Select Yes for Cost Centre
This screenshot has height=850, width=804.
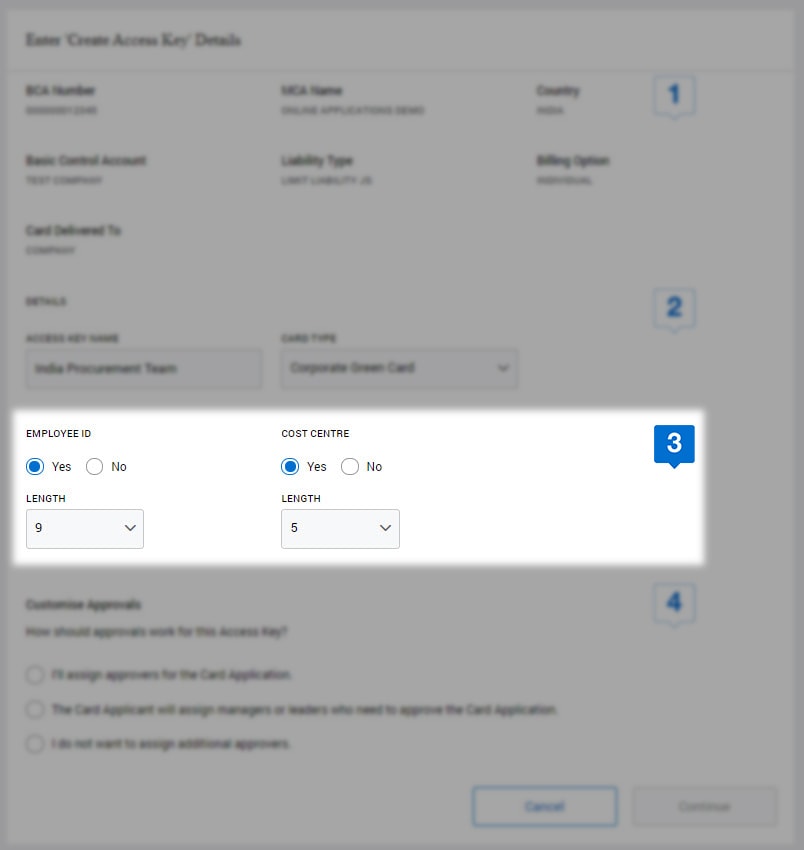(x=291, y=466)
